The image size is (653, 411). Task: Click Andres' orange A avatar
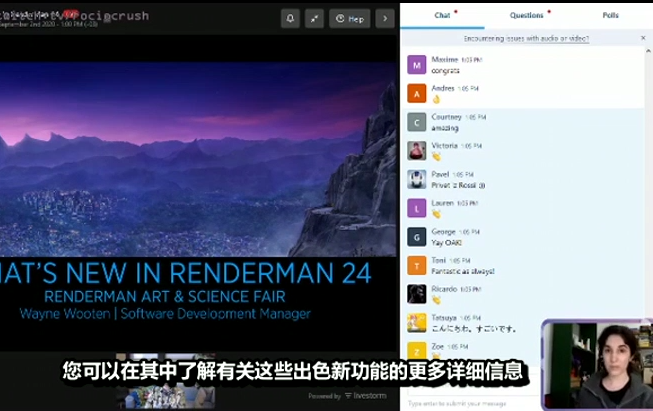416,94
